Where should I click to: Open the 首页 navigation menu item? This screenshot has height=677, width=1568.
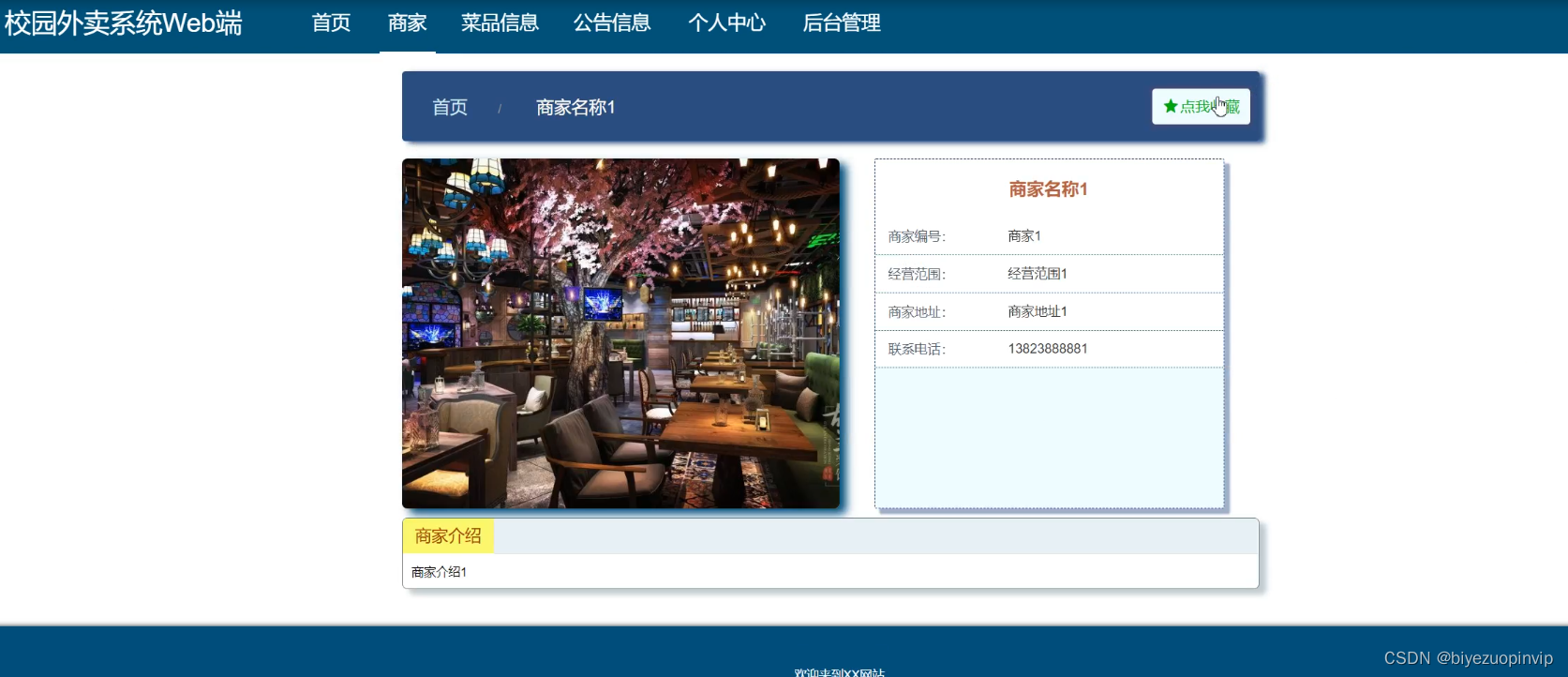[331, 23]
